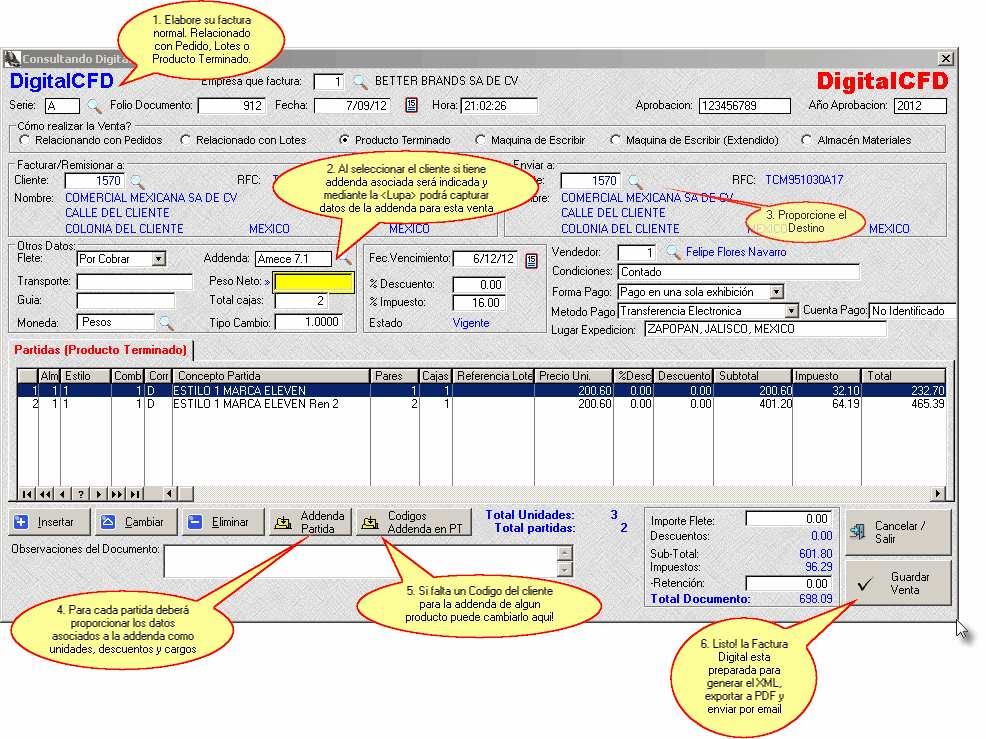Screen dimensions: 986x739
Task: Advance to the next record in the navigator
Action: tap(99, 494)
